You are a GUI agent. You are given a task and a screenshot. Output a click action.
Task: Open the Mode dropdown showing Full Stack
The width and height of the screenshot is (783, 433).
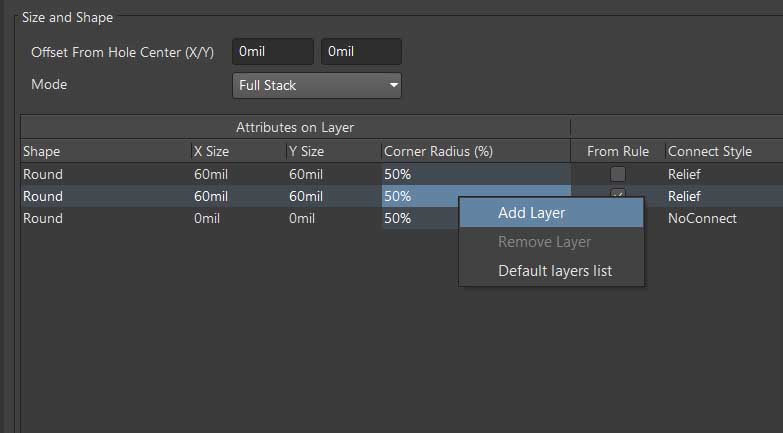tap(316, 86)
